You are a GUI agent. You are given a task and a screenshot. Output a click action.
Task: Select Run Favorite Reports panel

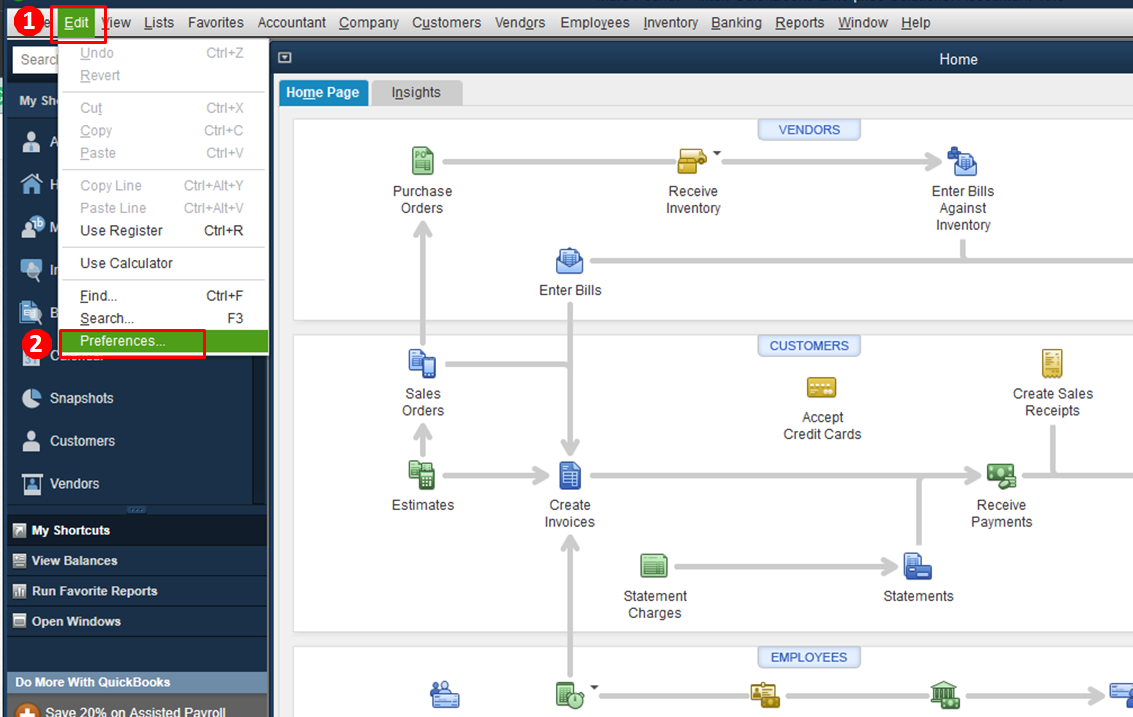click(x=137, y=591)
